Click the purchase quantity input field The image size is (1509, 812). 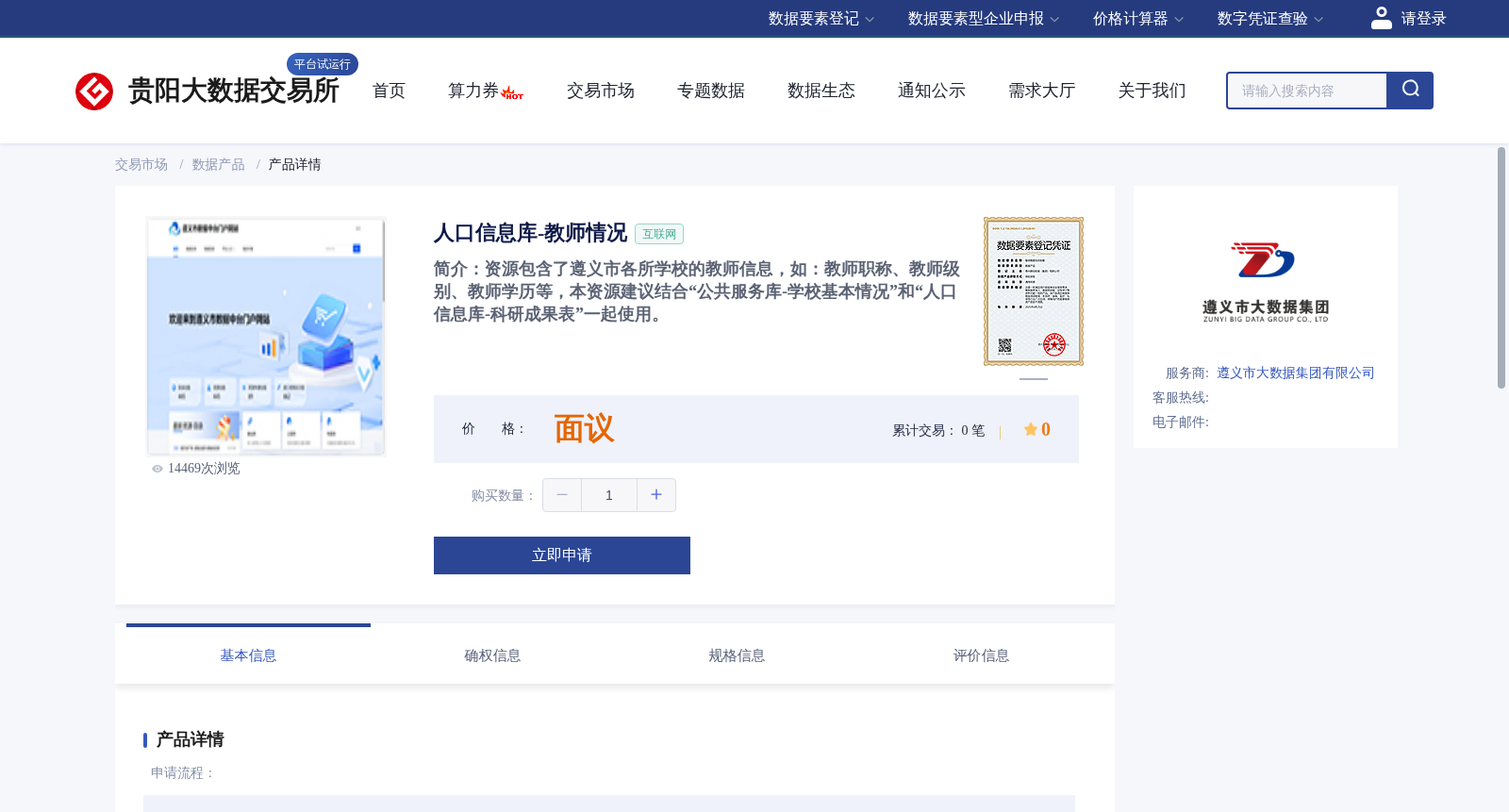(609, 495)
